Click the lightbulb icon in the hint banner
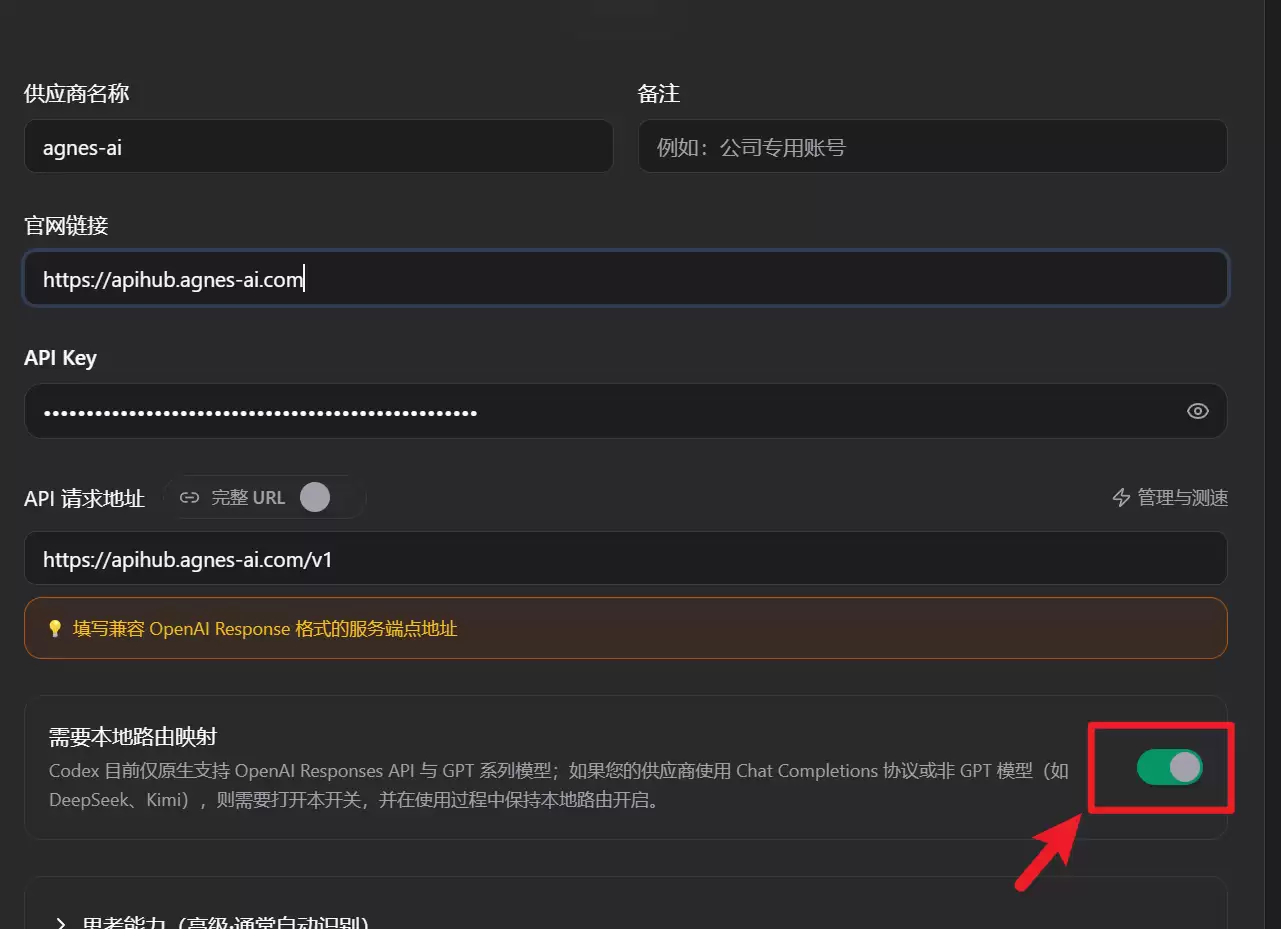The image size is (1281, 929). 55,629
